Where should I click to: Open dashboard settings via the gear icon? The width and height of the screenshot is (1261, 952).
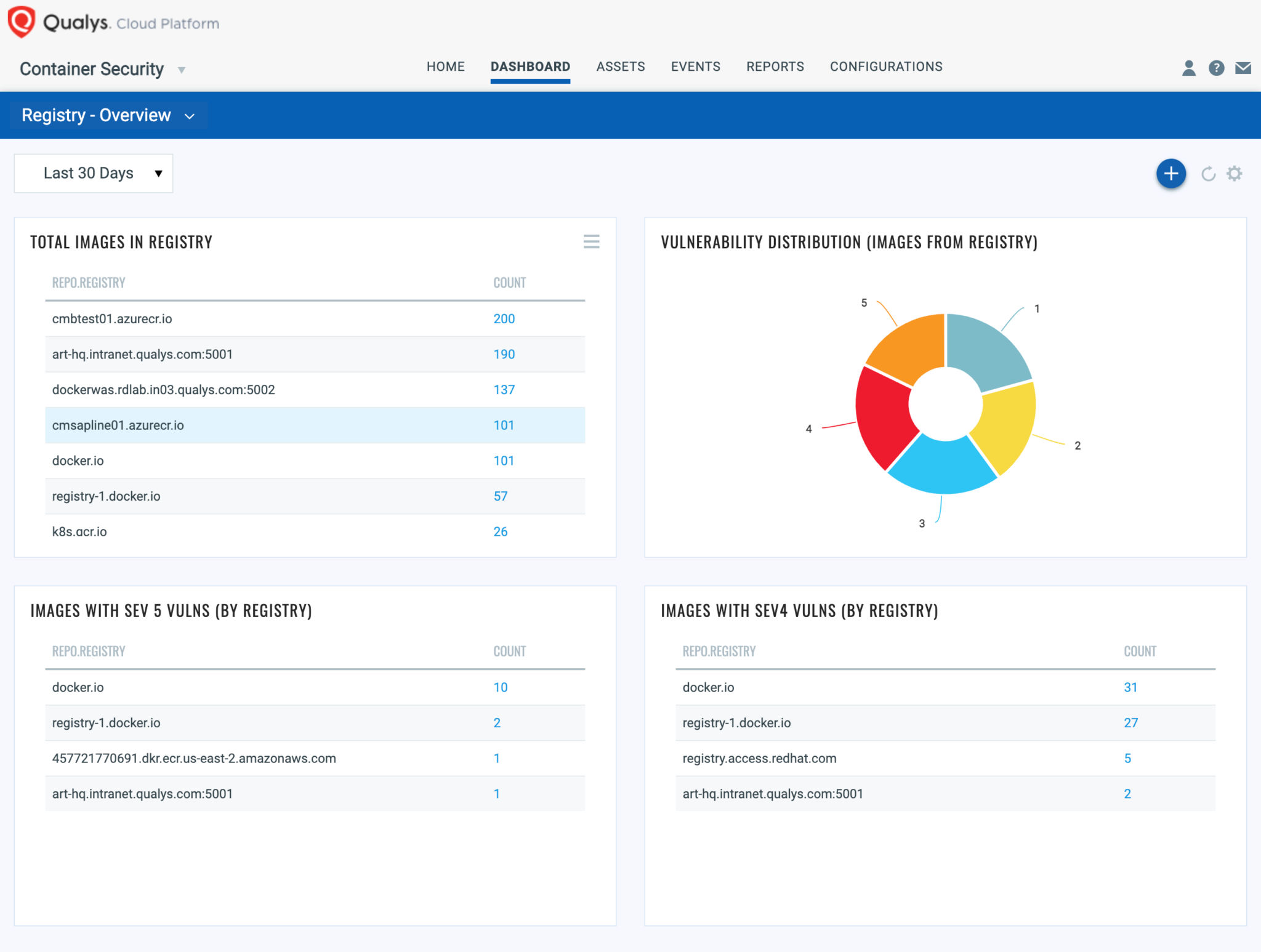click(x=1234, y=174)
